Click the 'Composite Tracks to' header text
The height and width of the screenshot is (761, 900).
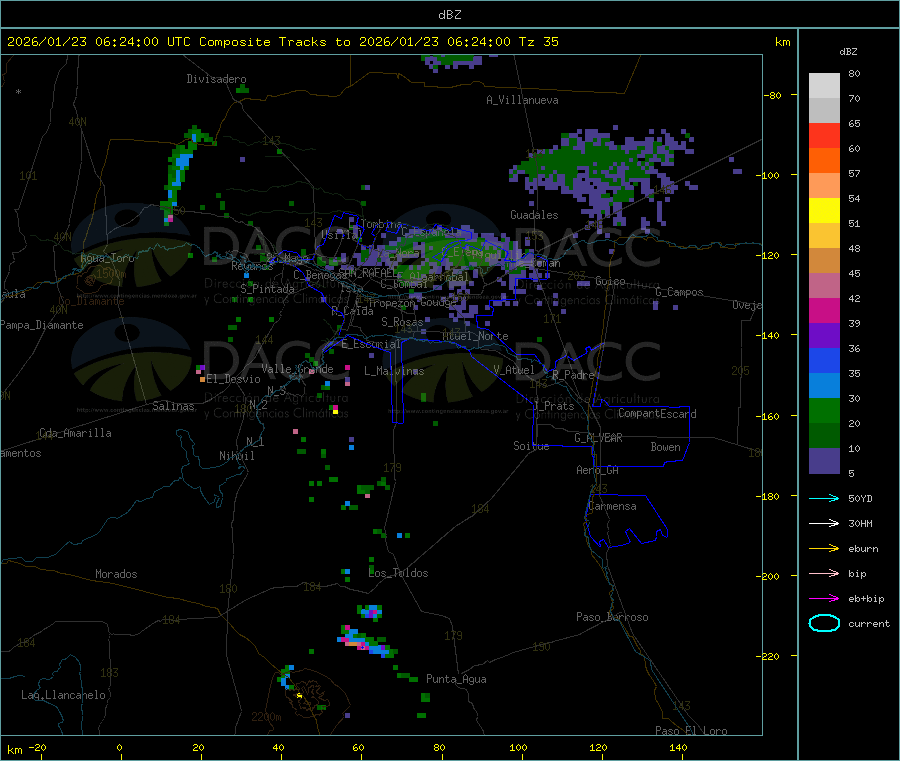(274, 42)
